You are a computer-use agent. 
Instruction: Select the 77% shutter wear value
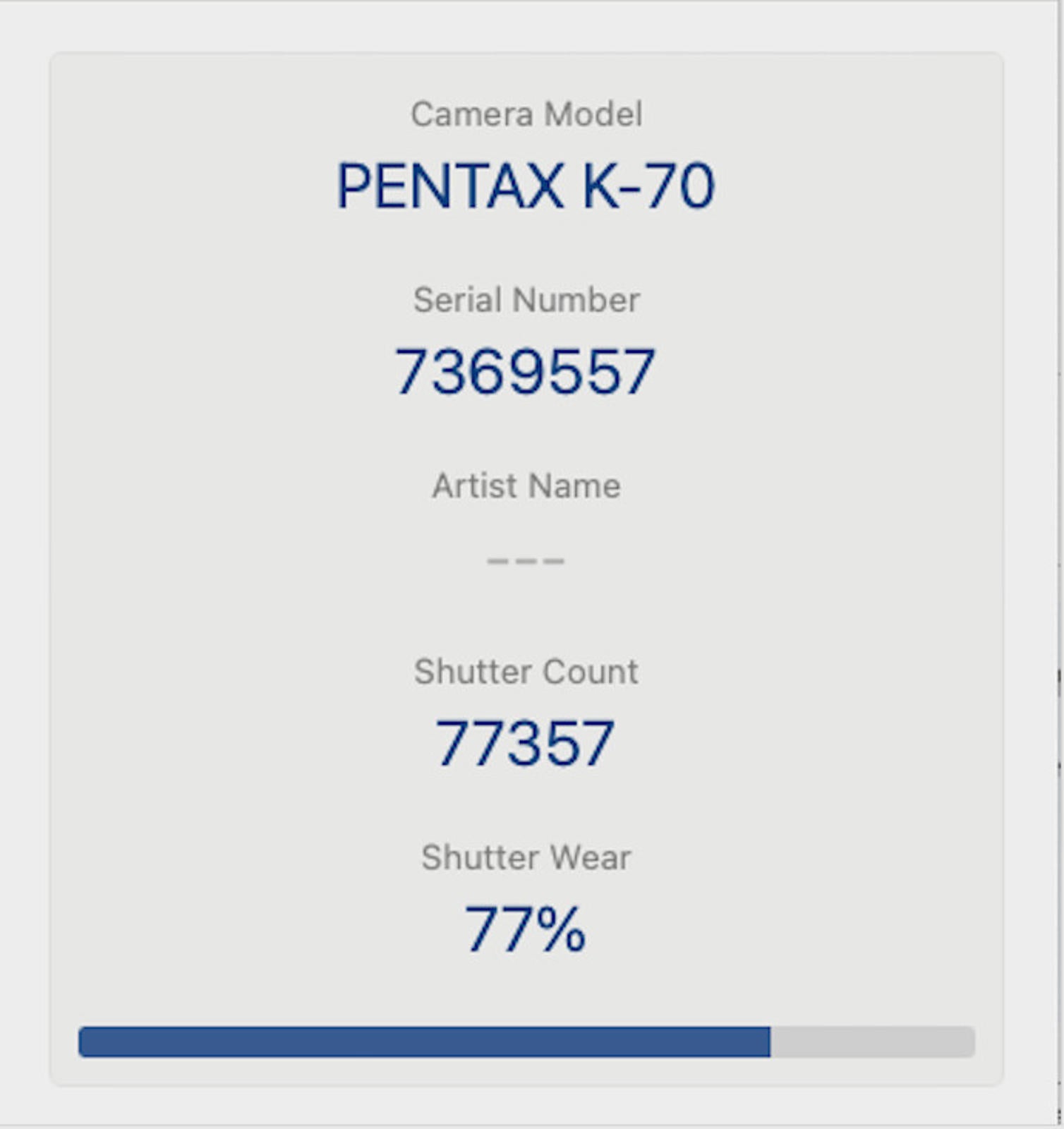click(525, 930)
